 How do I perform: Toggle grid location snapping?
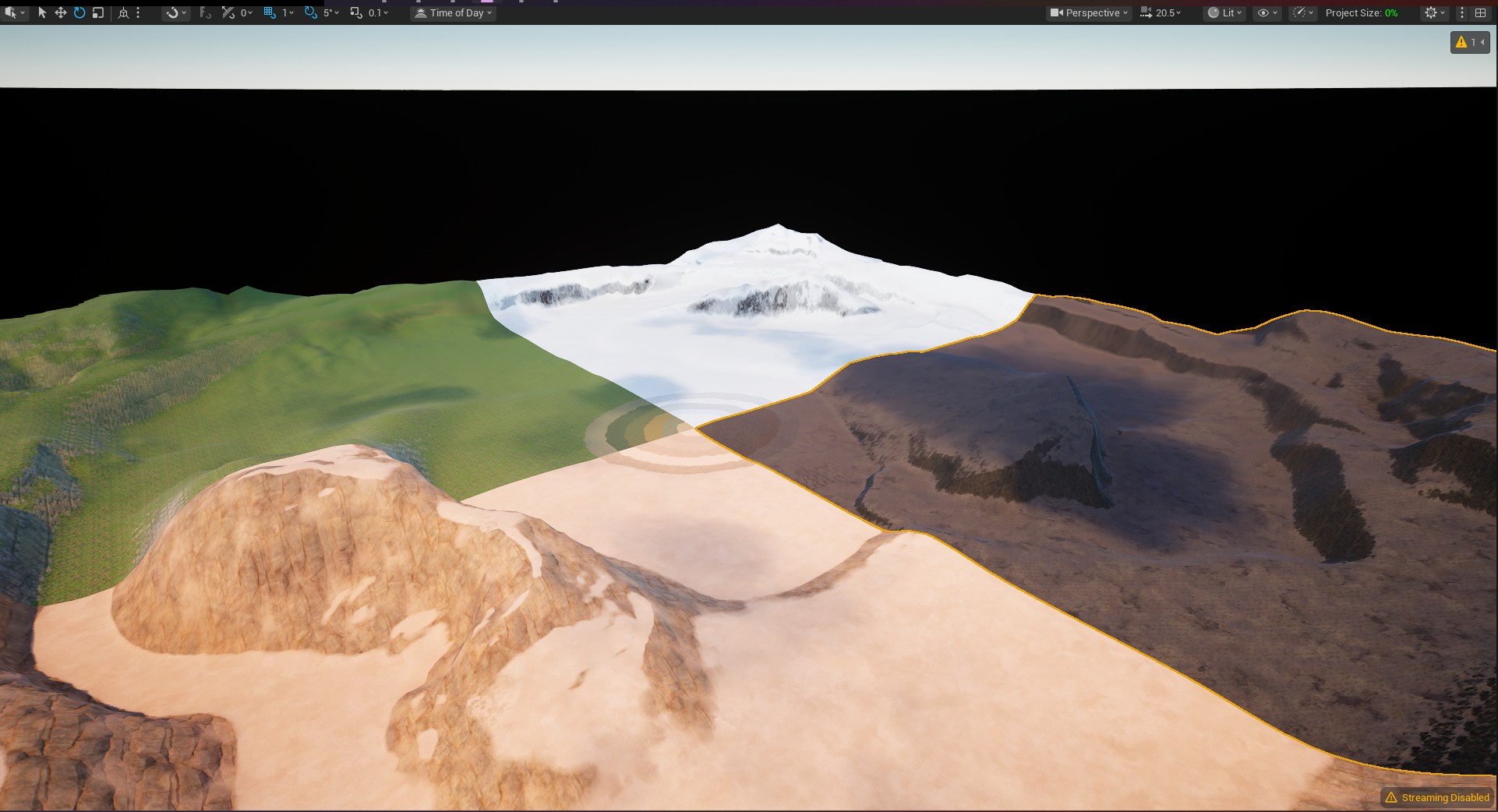(270, 12)
